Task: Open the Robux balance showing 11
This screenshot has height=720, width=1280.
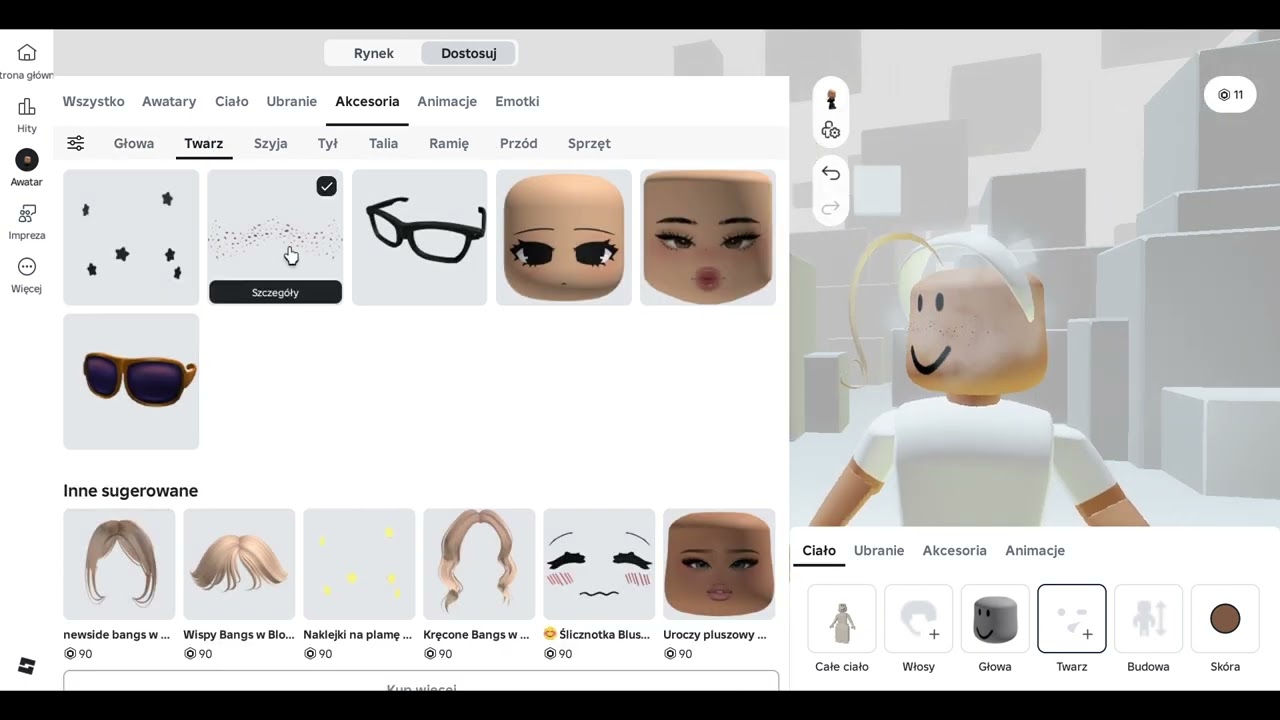Action: pos(1230,95)
